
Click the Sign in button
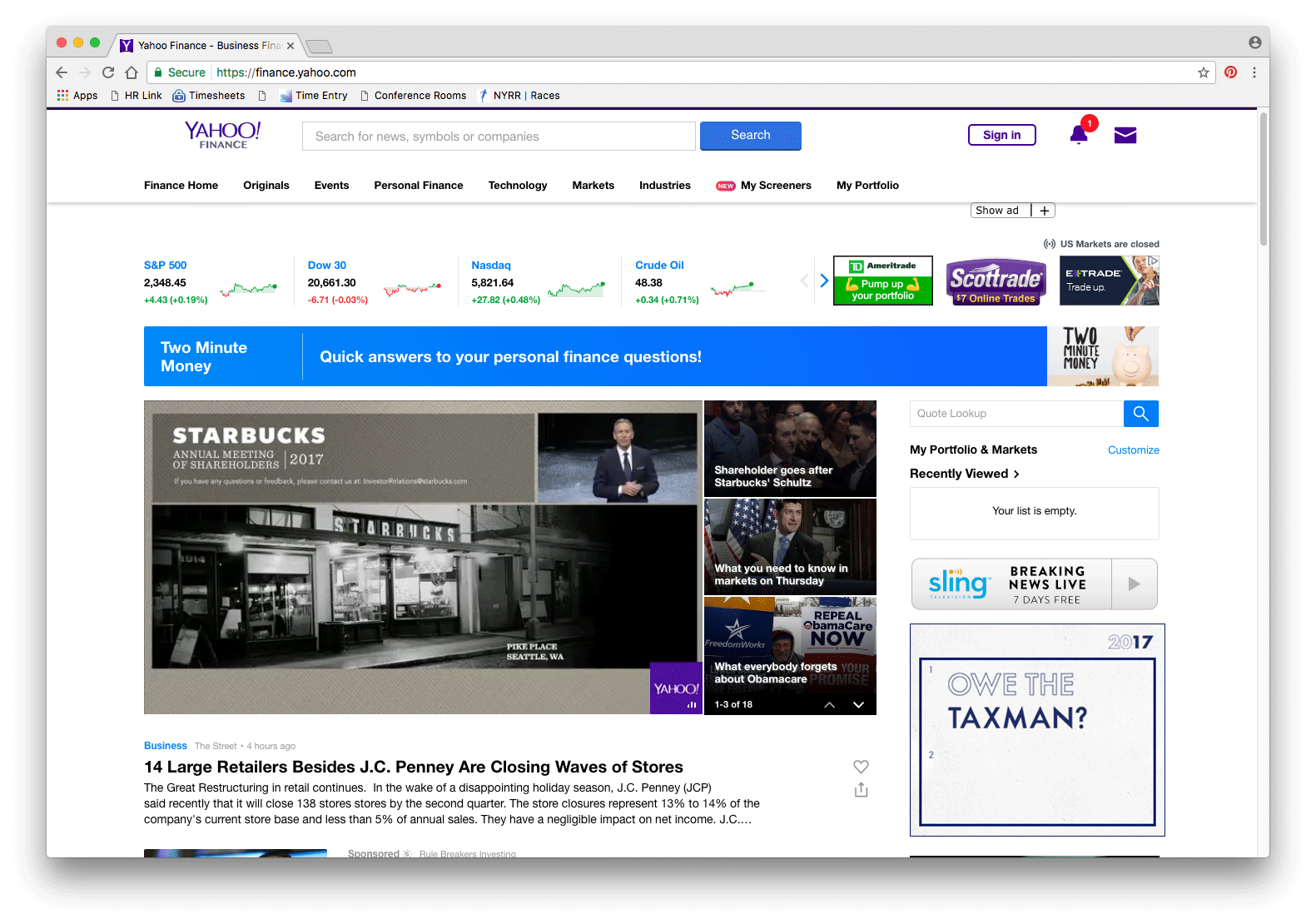coord(1002,135)
